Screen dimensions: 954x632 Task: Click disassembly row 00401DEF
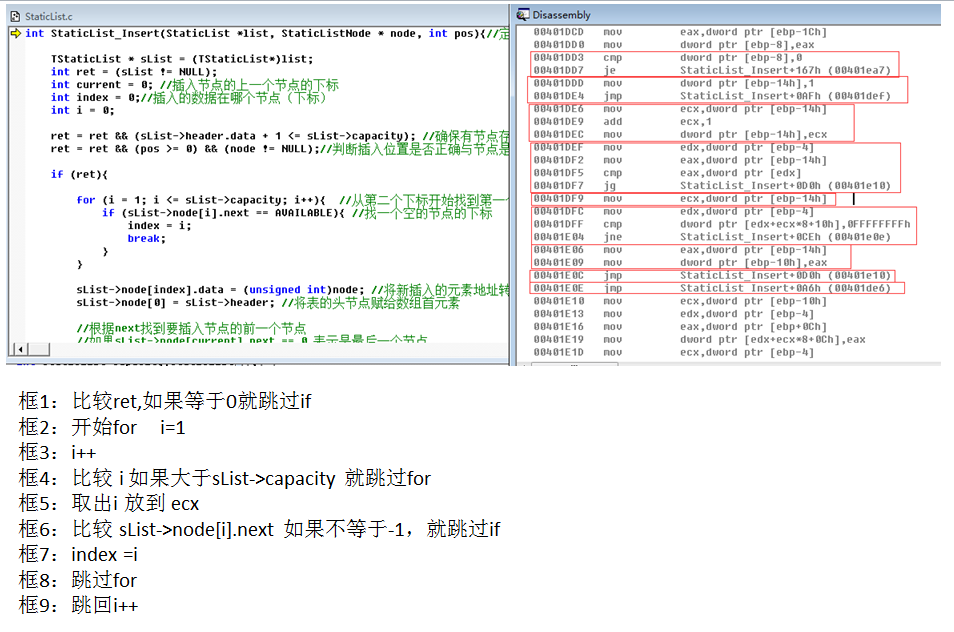coord(674,147)
